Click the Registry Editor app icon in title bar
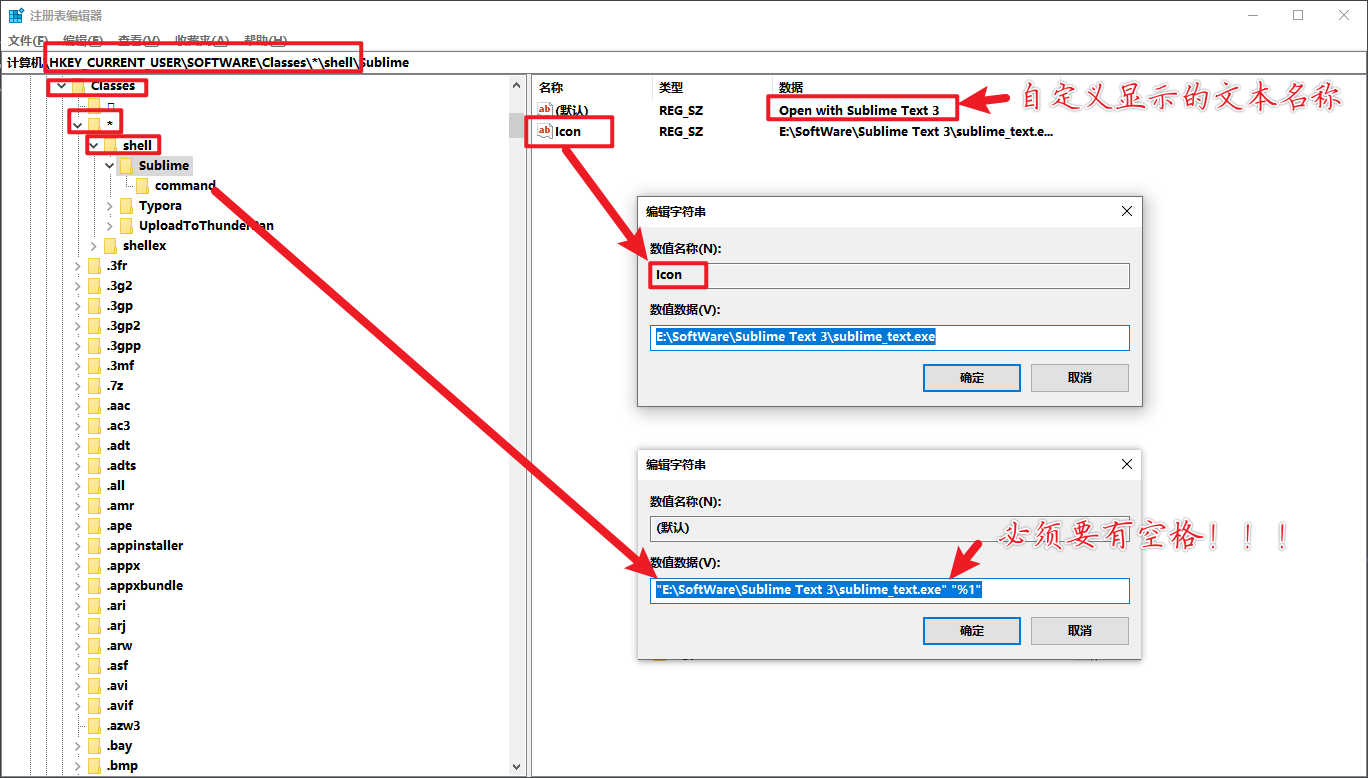This screenshot has height=778, width=1368. pyautogui.click(x=16, y=15)
